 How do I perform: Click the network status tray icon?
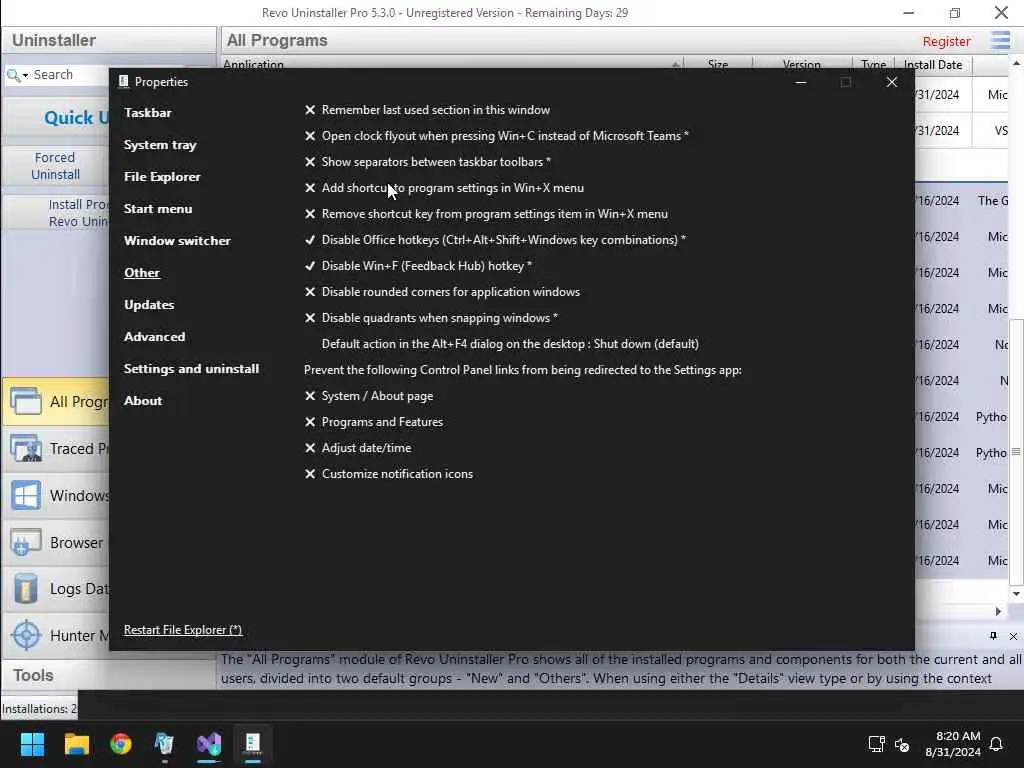coord(876,744)
